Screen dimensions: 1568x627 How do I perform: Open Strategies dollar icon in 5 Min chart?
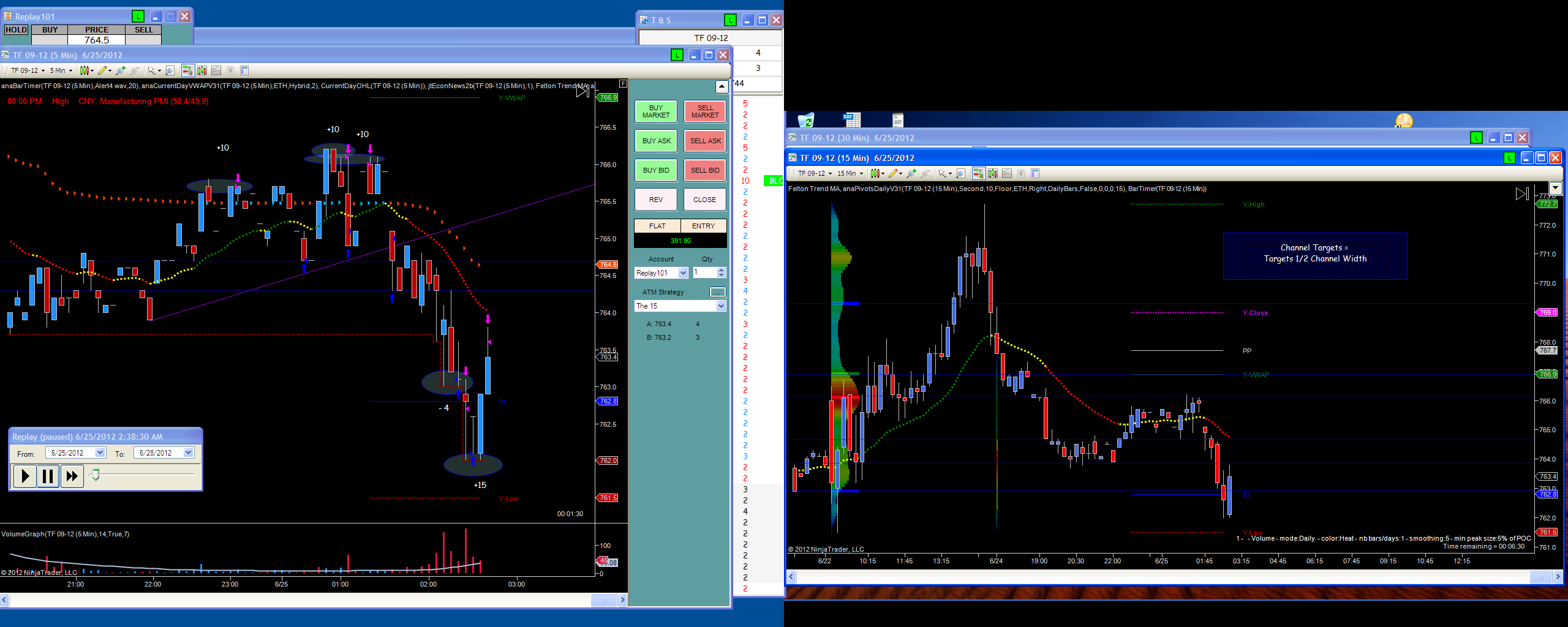pos(230,70)
